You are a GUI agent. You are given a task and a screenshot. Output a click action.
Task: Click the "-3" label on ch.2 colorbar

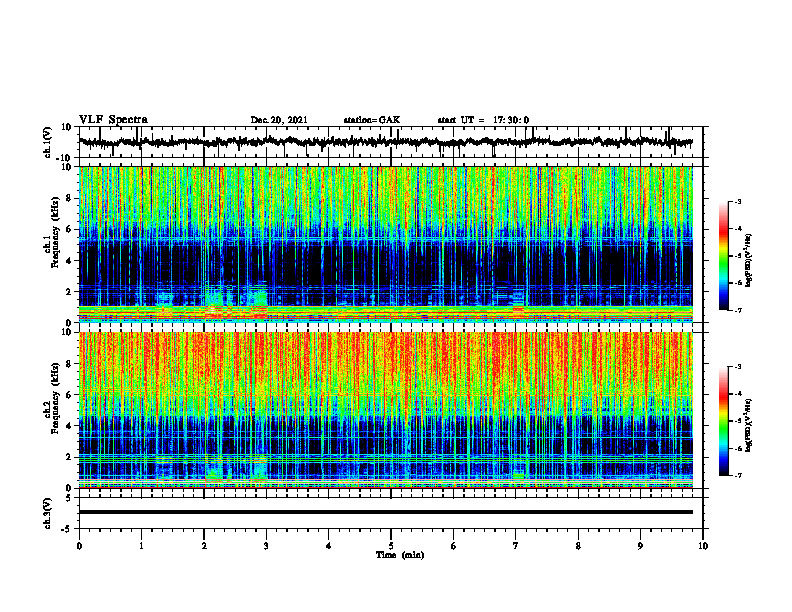coord(737,367)
